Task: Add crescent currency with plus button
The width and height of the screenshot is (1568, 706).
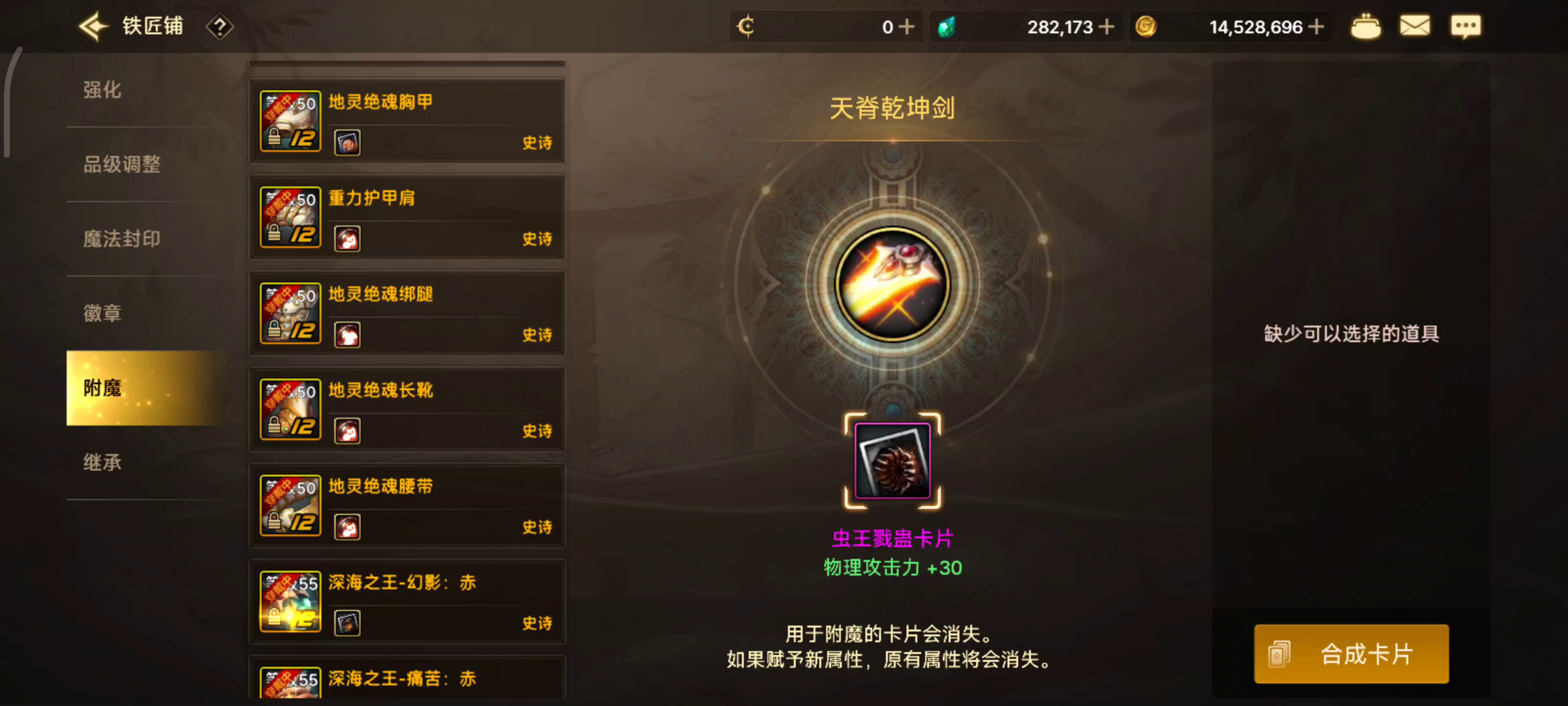Action: [x=906, y=27]
